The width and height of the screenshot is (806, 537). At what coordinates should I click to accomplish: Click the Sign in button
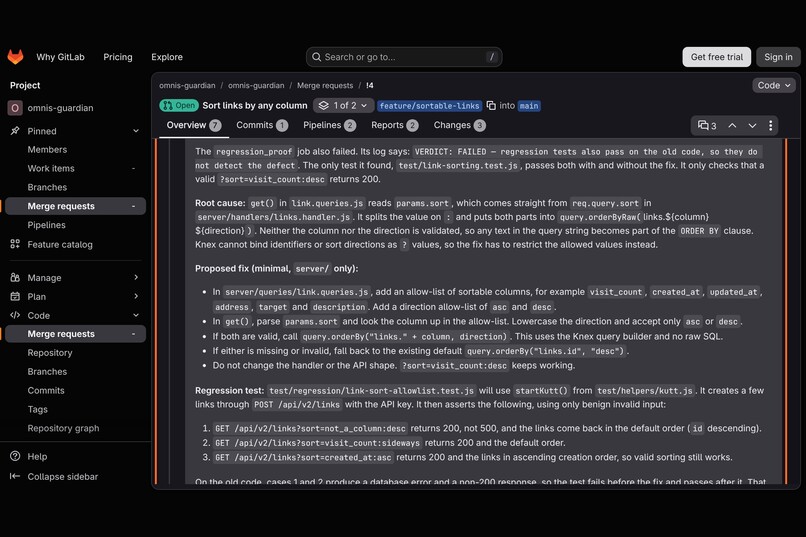pos(778,57)
